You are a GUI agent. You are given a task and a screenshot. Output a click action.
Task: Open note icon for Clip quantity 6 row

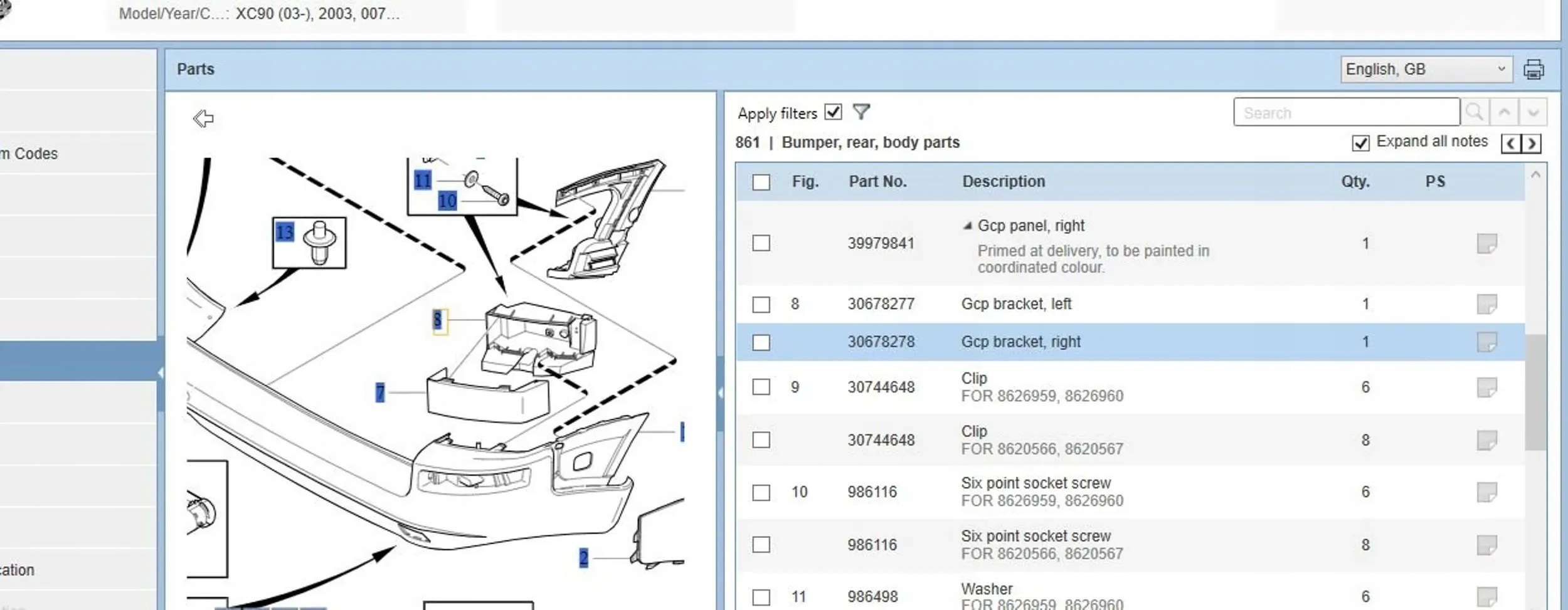[1486, 387]
